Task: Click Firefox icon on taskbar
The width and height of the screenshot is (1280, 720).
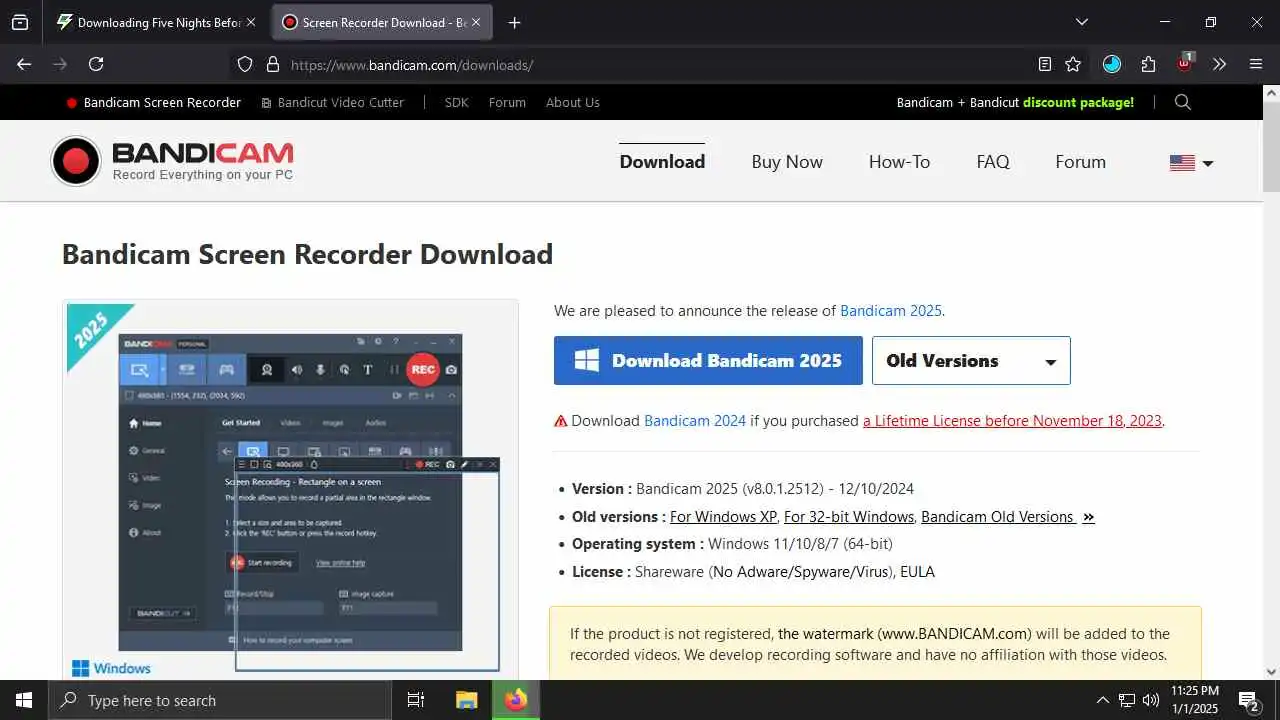Action: tap(516, 700)
